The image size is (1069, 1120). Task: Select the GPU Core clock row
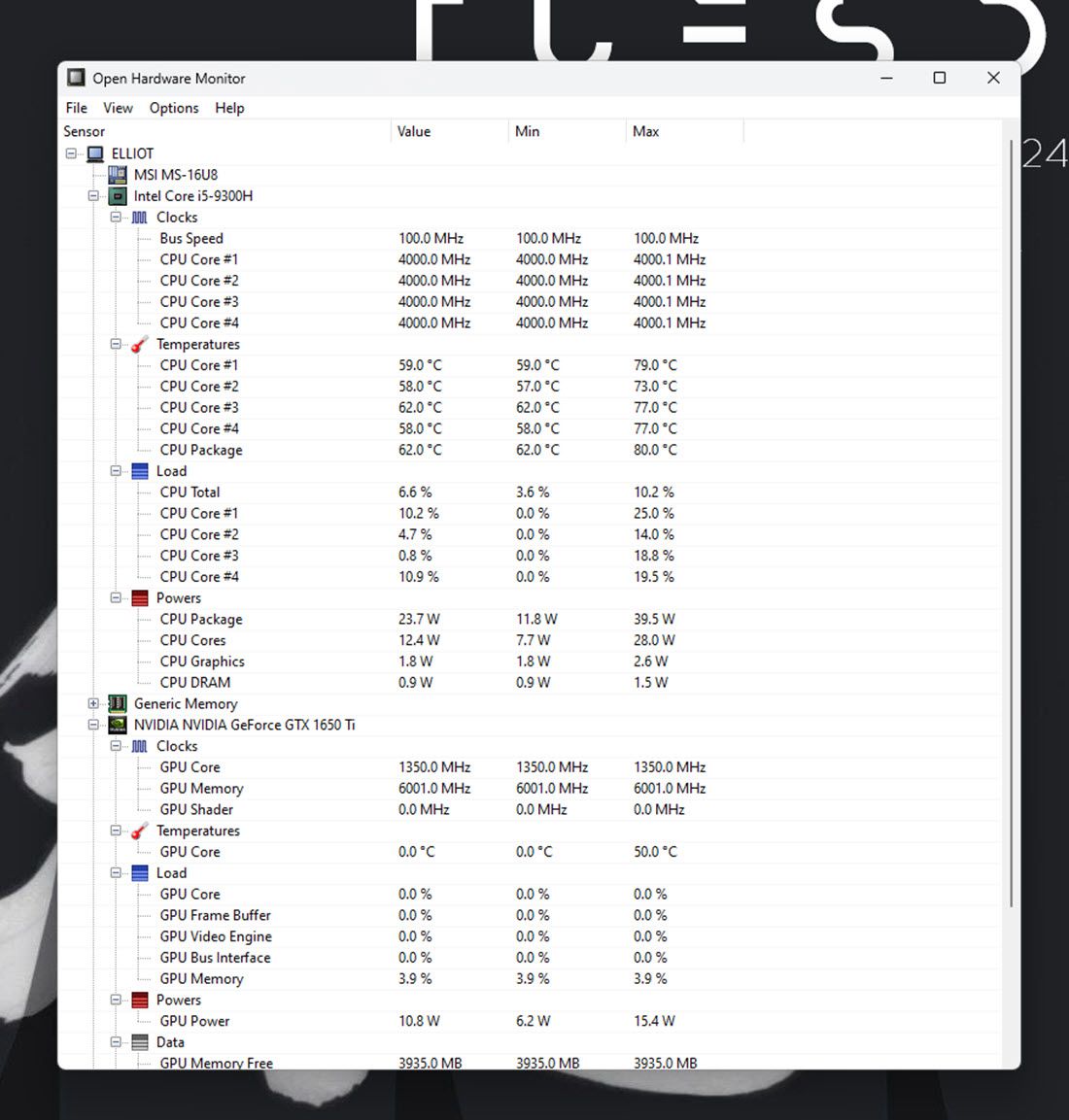tap(529, 767)
